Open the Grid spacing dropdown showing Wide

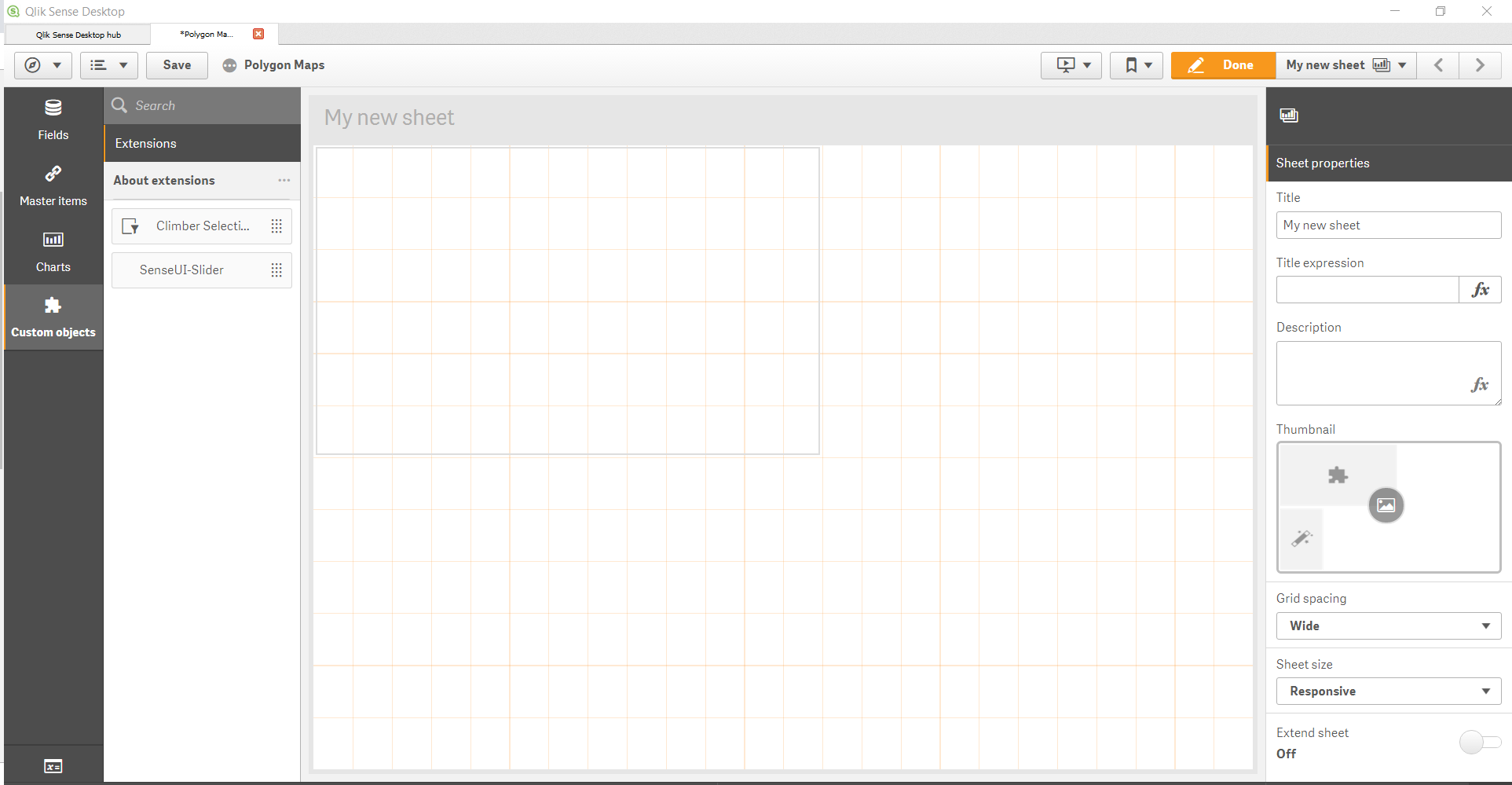pos(1388,625)
